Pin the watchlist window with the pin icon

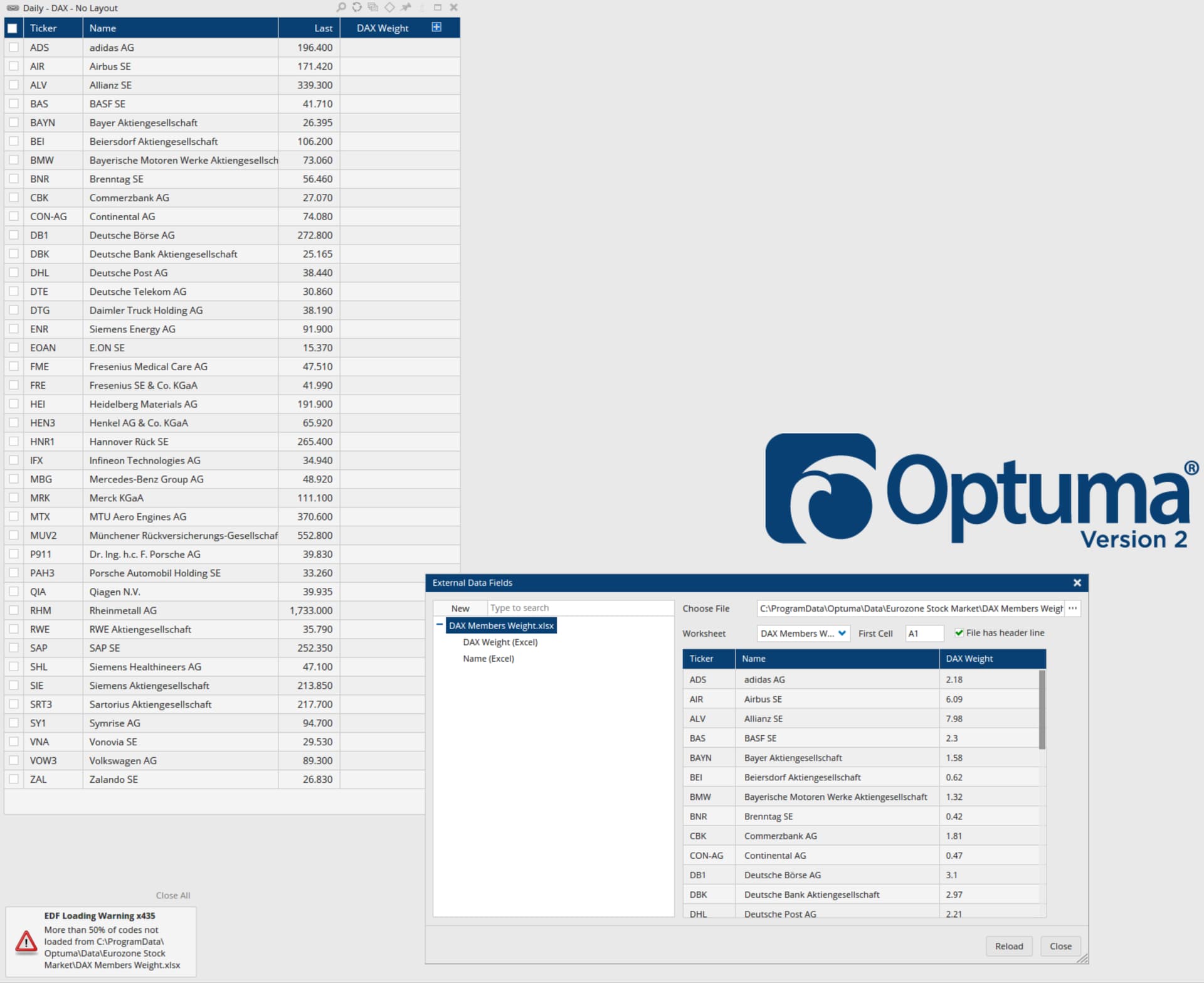(406, 8)
